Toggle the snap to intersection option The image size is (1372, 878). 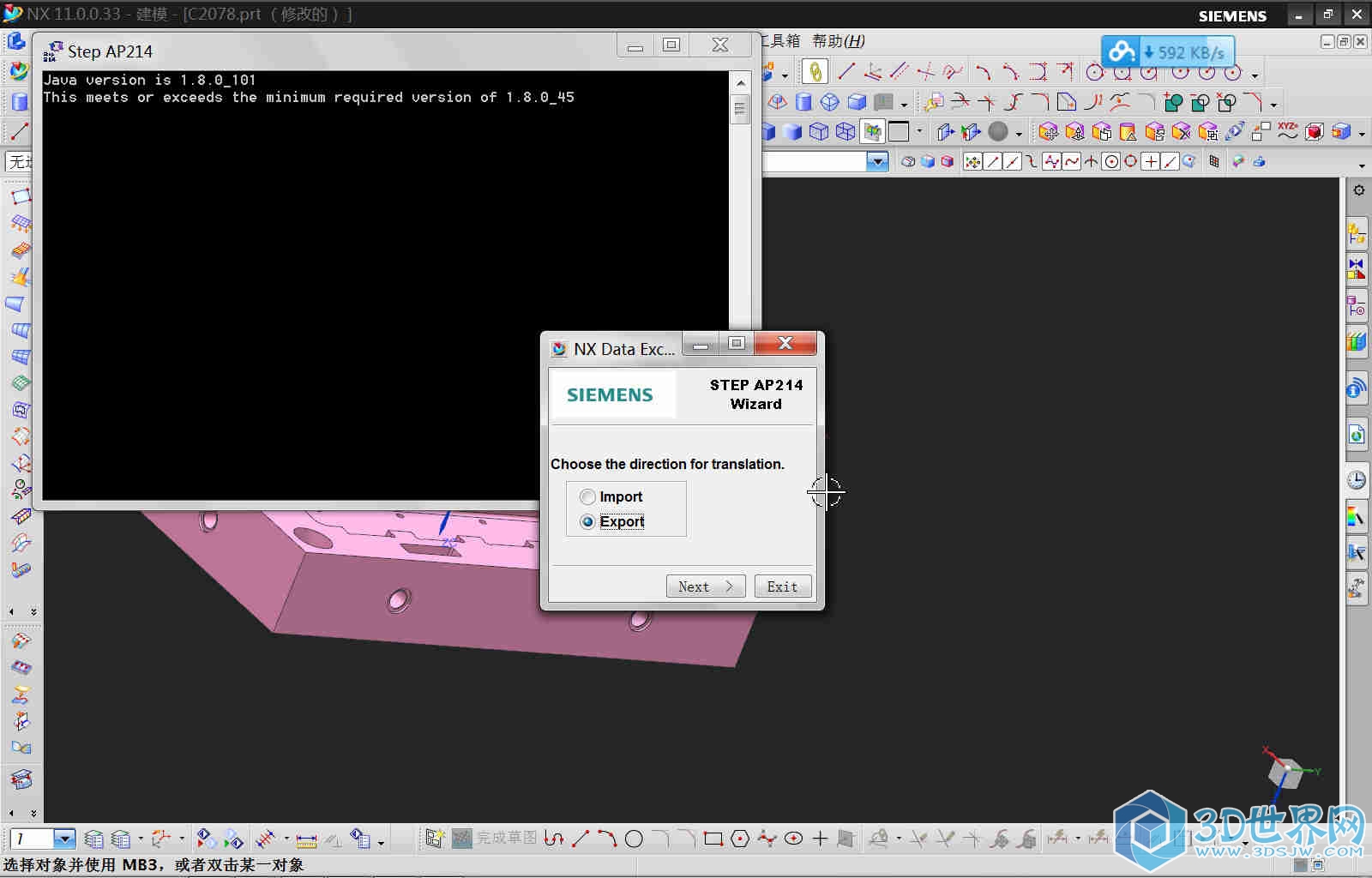click(x=1092, y=161)
